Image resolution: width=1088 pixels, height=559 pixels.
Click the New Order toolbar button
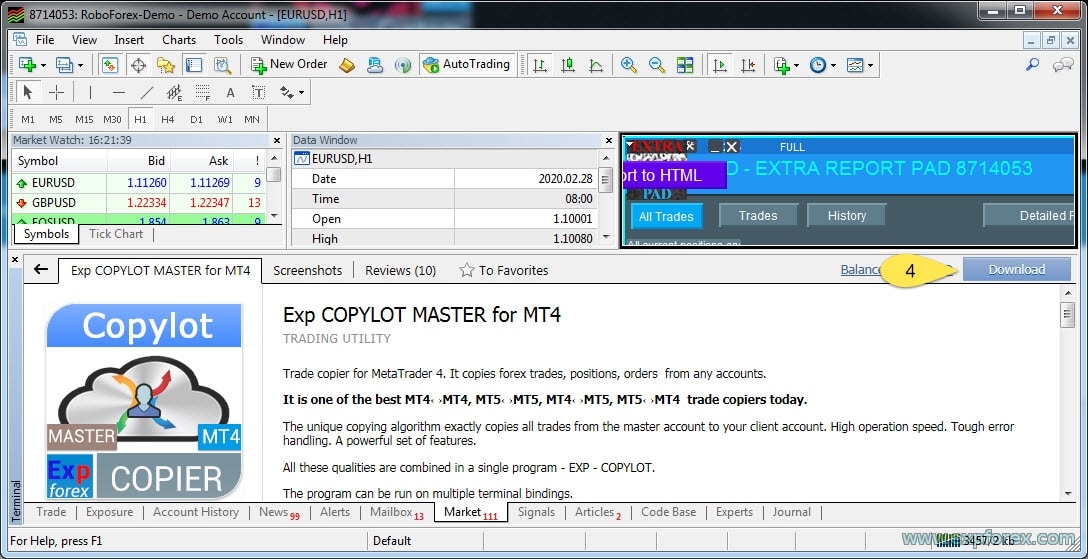tap(289, 64)
